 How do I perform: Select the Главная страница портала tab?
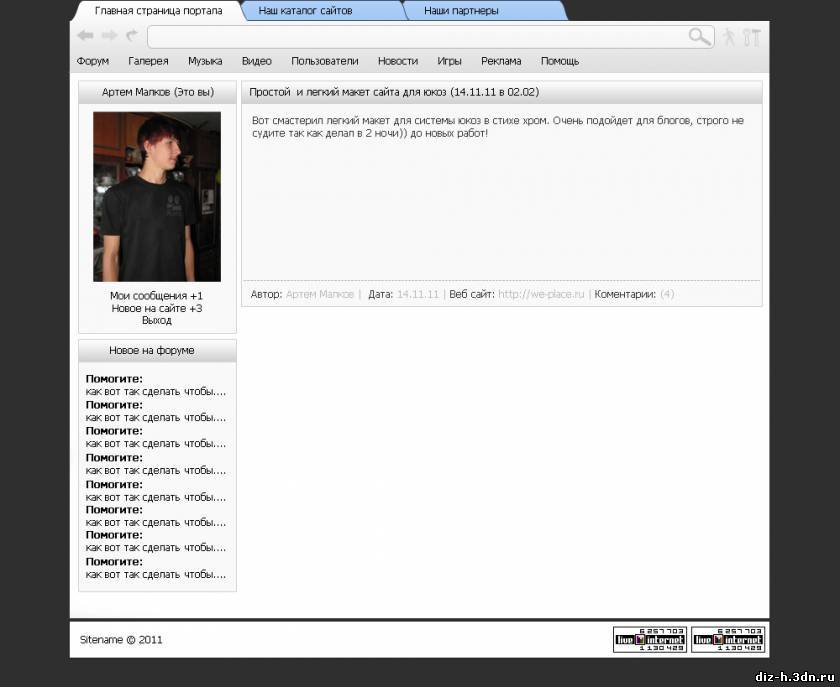[158, 11]
